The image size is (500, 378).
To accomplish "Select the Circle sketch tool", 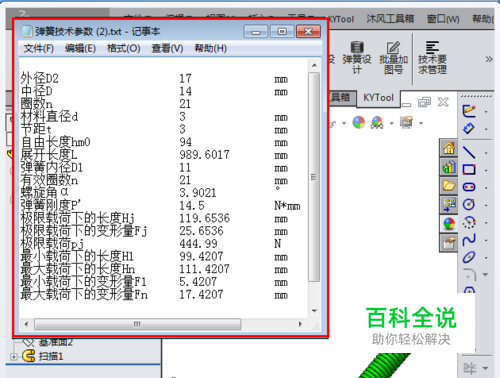I will (469, 204).
